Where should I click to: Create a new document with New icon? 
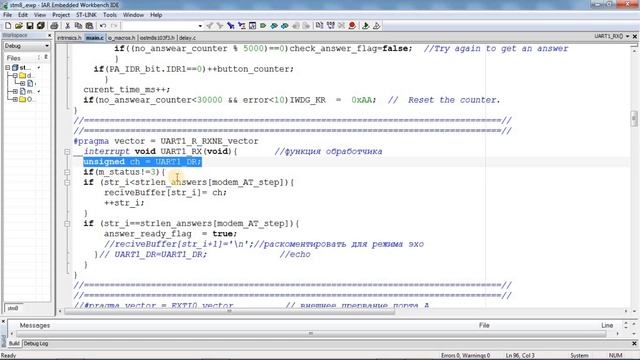pos(8,26)
